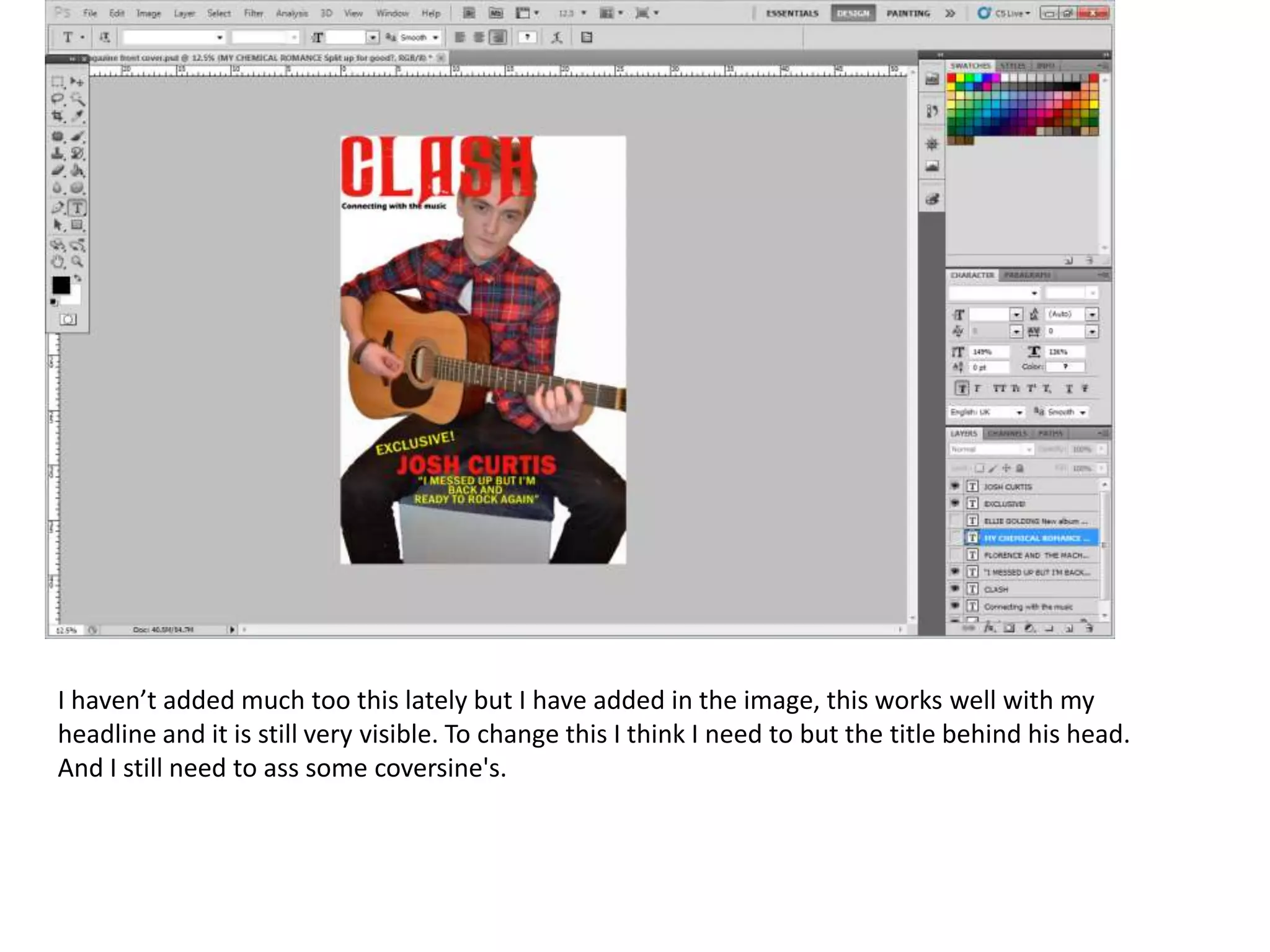Switch to the Essentials workspace

click(792, 13)
